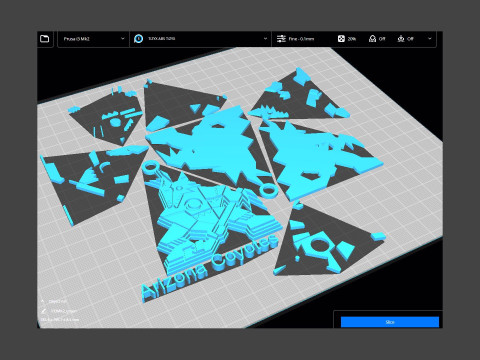This screenshot has width=480, height=360.
Task: Click the pencil rename icon
Action: 44,311
